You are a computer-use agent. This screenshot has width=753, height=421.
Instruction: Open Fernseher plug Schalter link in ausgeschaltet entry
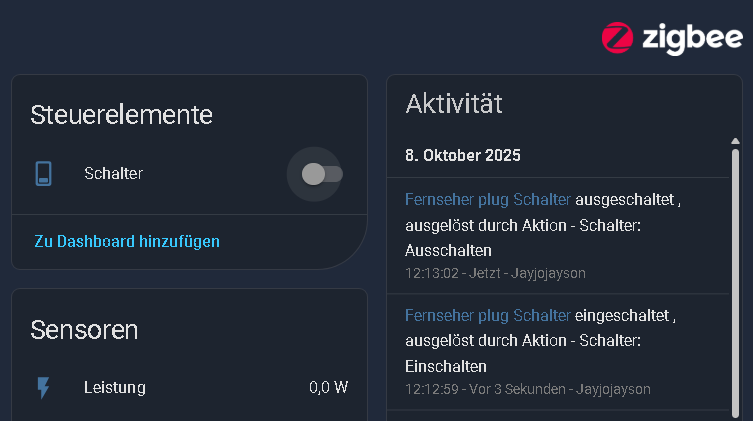(x=487, y=200)
